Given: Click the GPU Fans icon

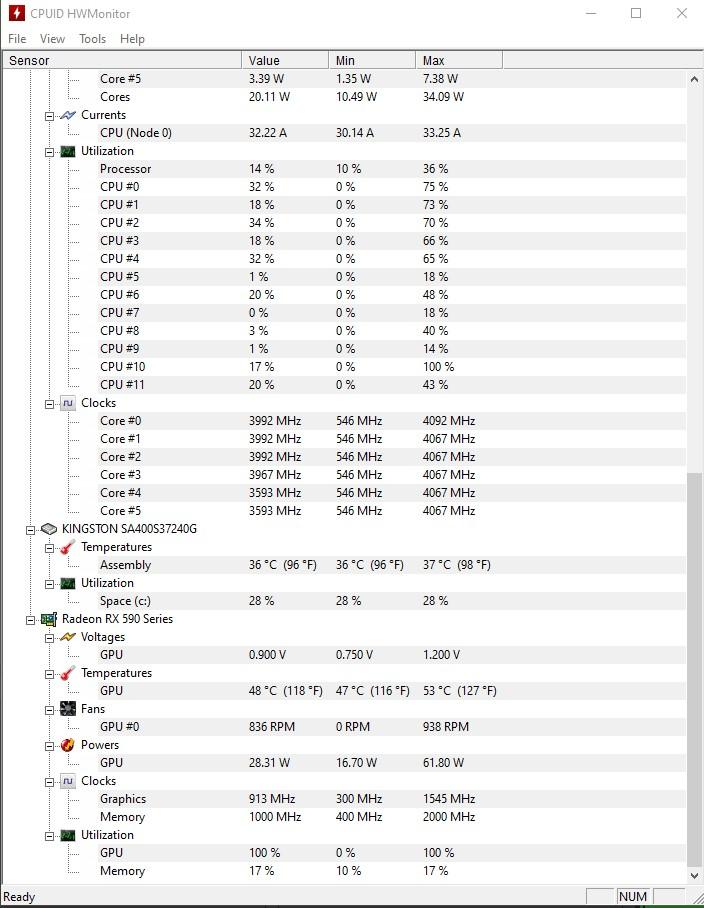Looking at the screenshot, I should pos(68,709).
